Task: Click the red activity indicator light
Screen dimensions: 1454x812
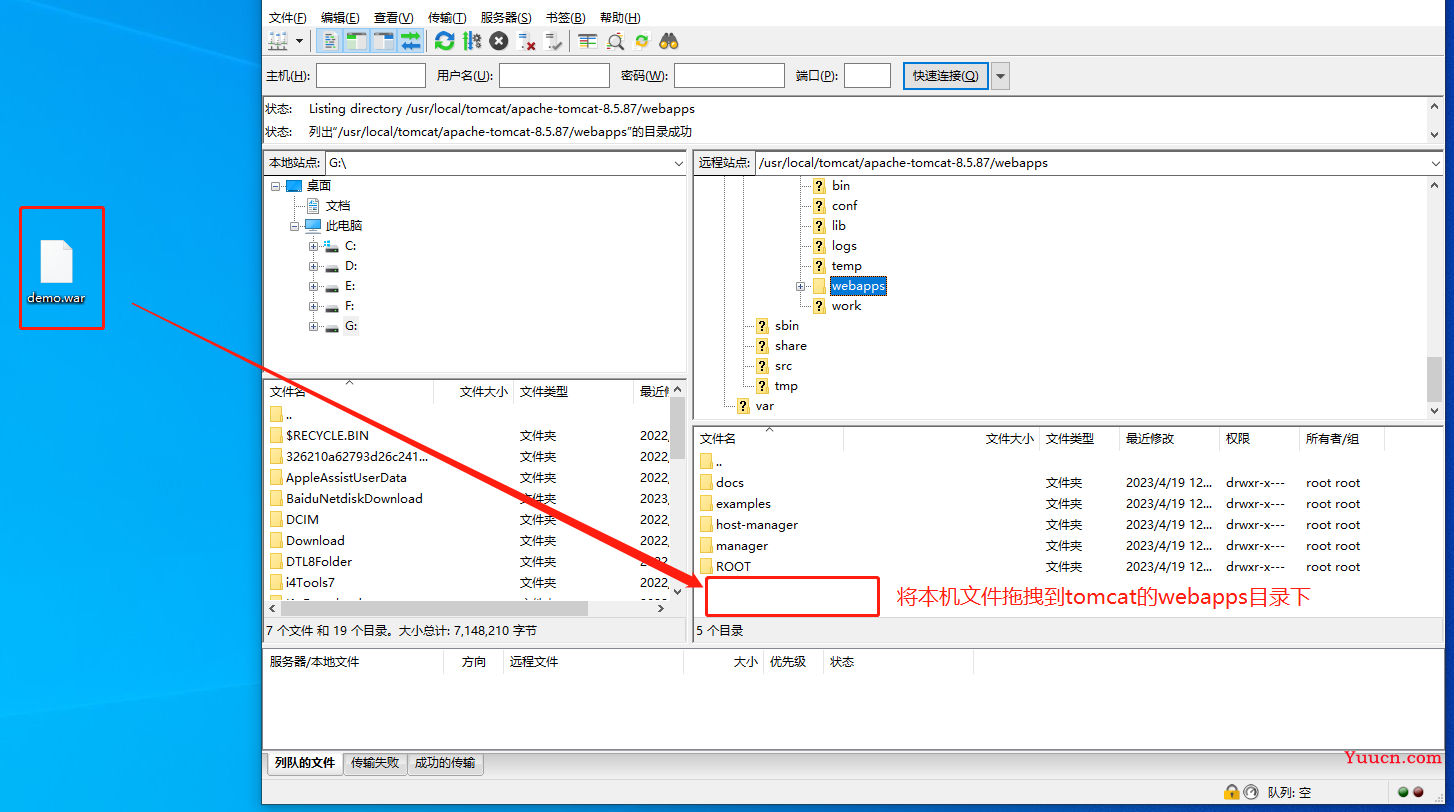Action: coord(1420,792)
